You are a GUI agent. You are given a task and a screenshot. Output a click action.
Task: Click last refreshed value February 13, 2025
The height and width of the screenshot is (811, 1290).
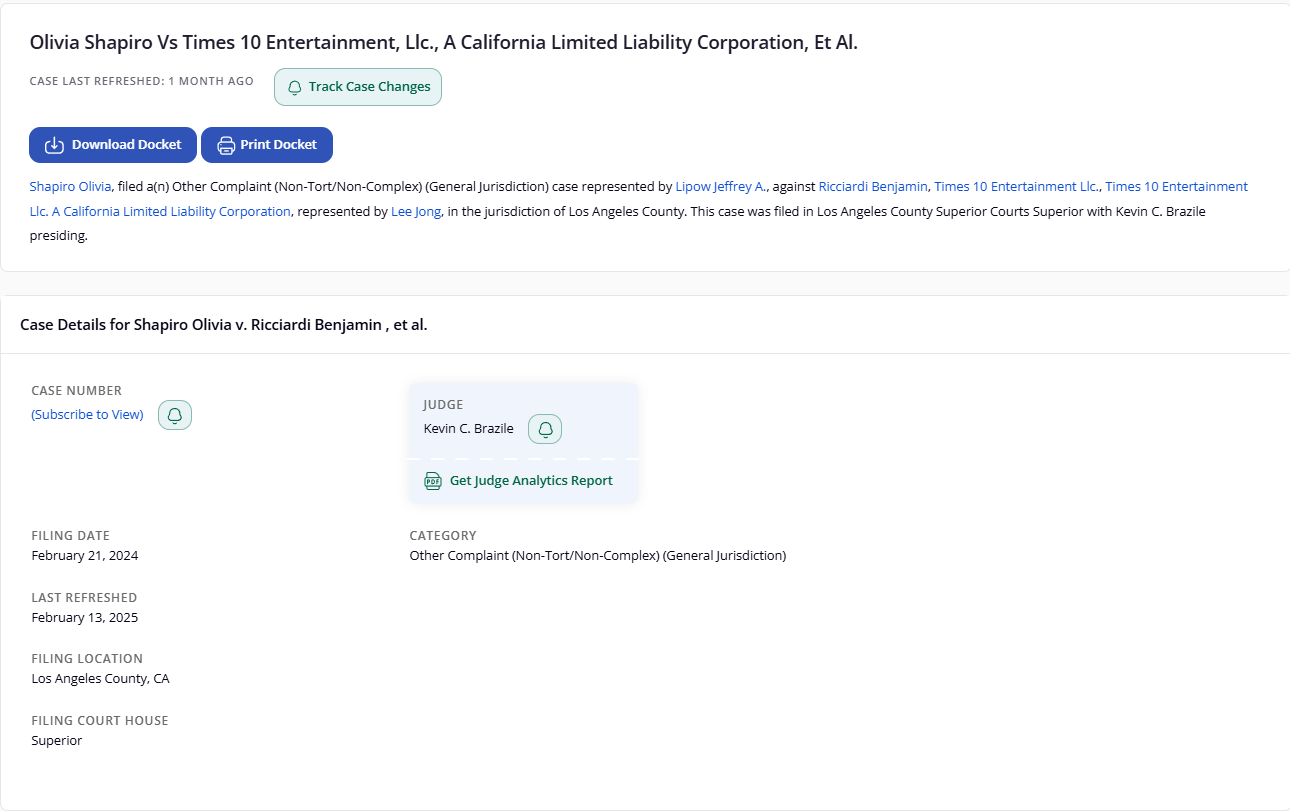pyautogui.click(x=85, y=618)
